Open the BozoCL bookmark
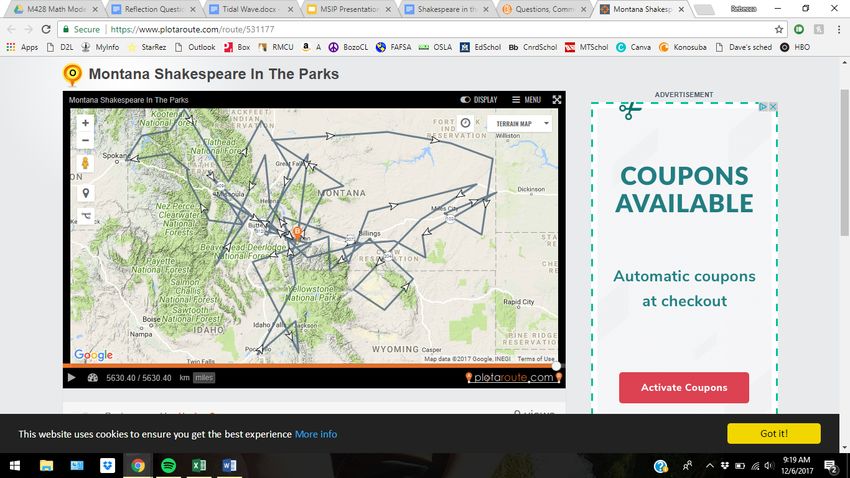Screen dimensions: 850x478 pos(349,47)
